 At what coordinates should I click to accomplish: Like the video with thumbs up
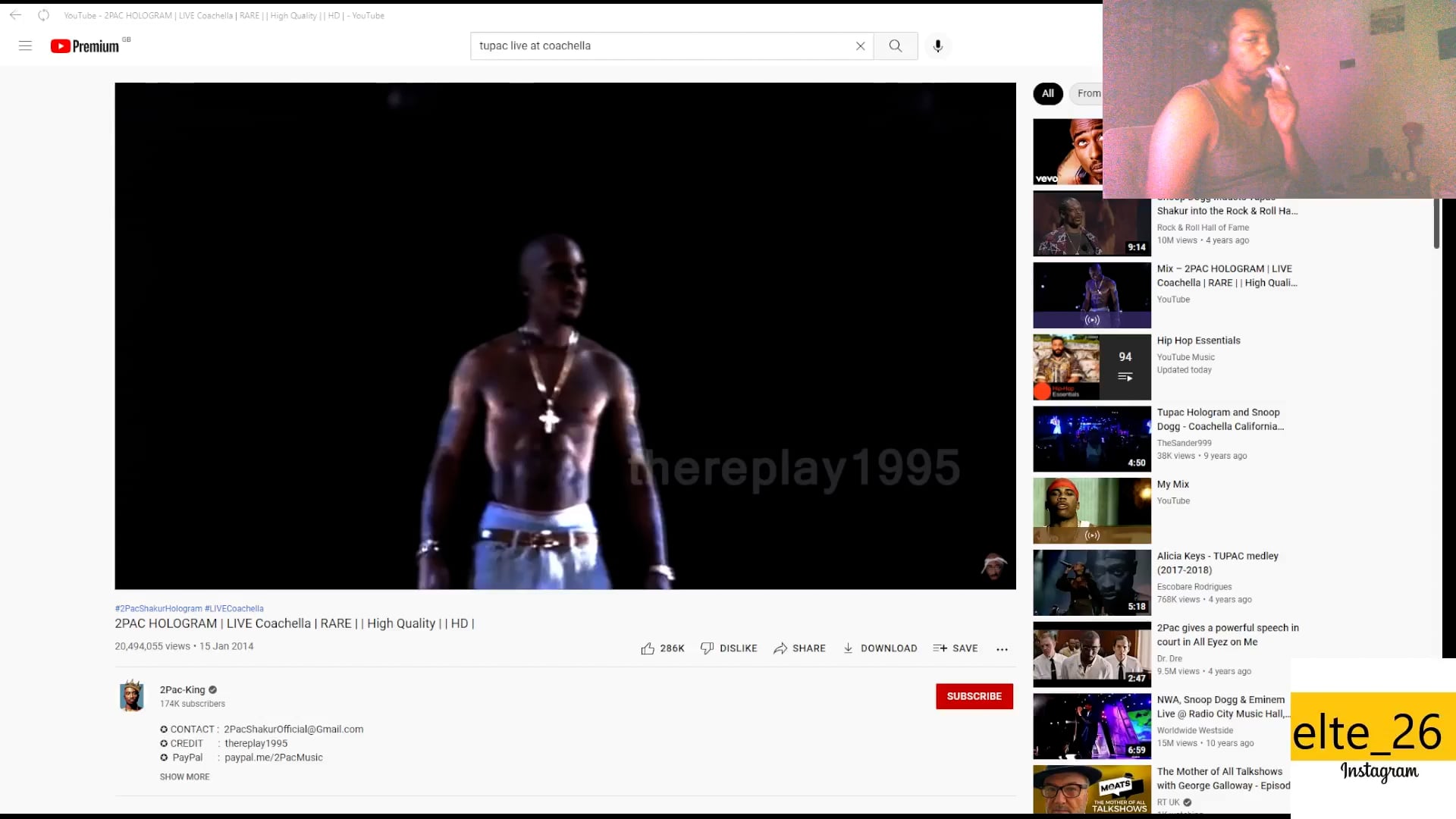(661, 648)
